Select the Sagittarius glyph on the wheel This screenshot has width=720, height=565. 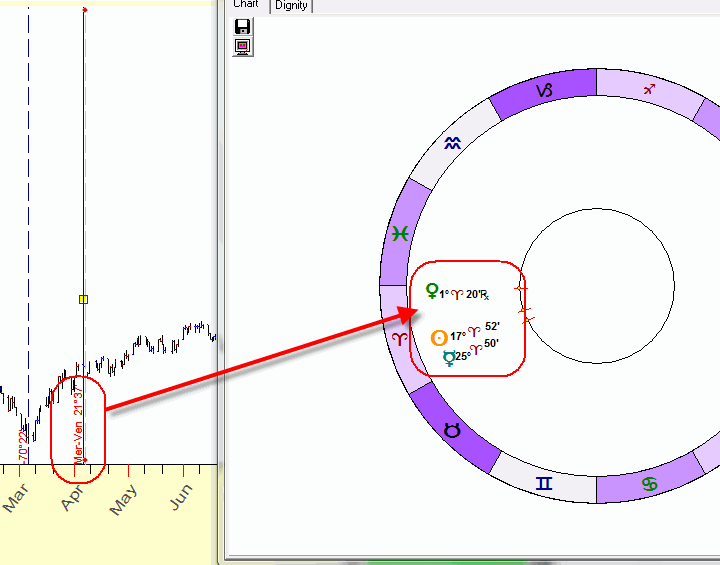[x=649, y=90]
